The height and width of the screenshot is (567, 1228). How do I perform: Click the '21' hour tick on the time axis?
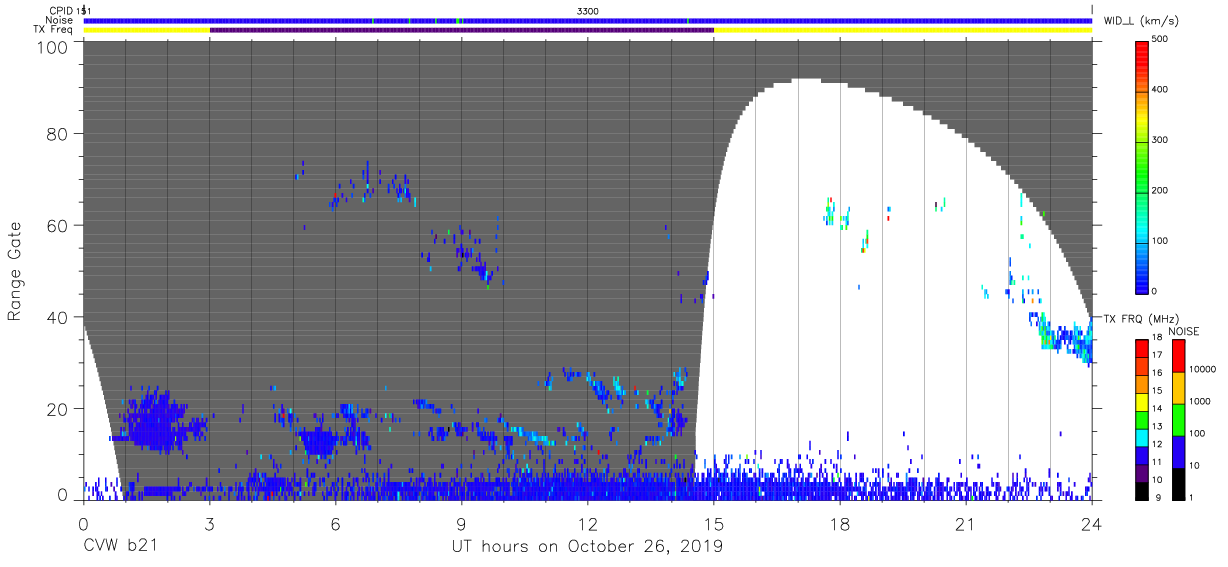pyautogui.click(x=966, y=523)
